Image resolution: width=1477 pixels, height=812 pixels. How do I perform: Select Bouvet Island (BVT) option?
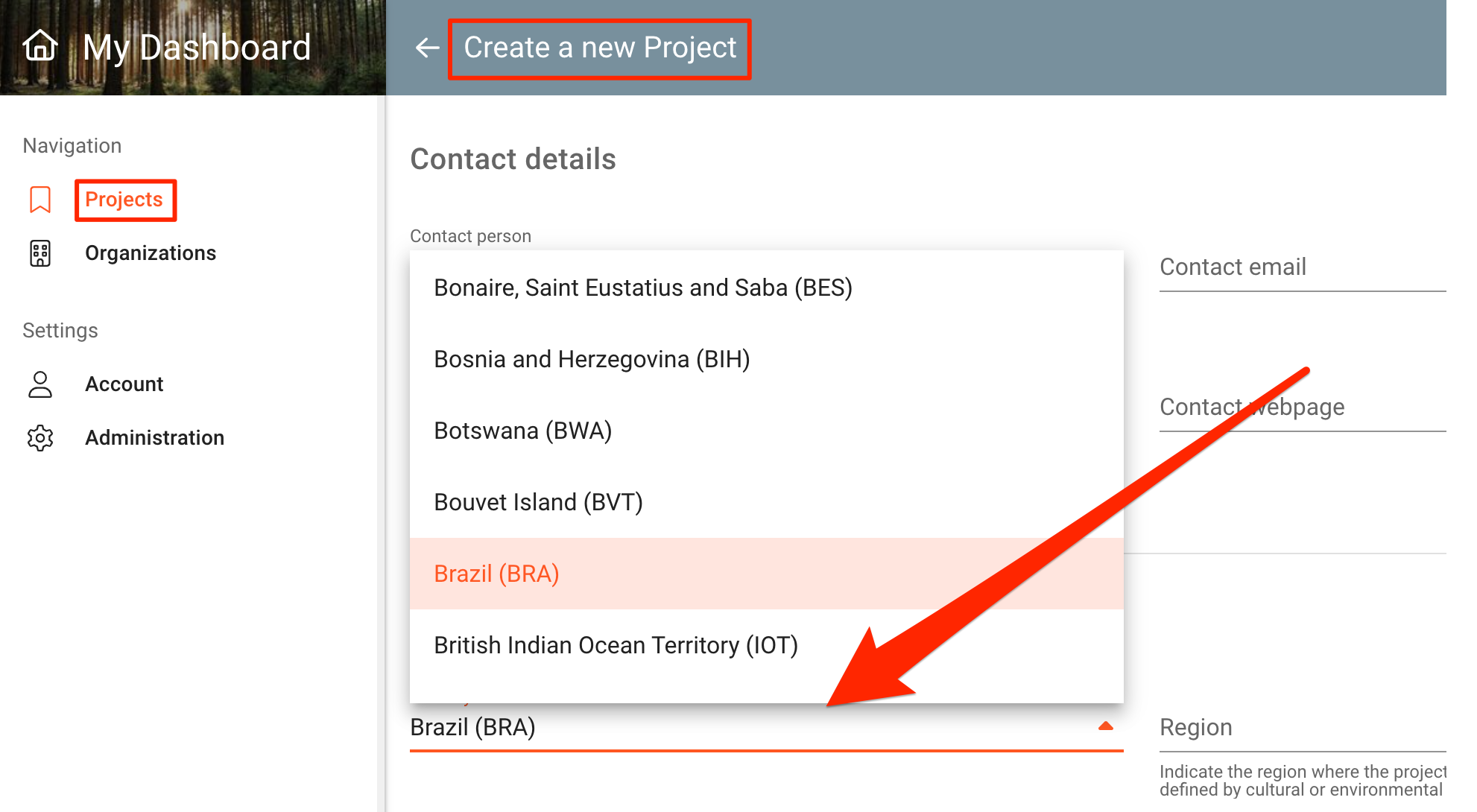pyautogui.click(x=538, y=502)
